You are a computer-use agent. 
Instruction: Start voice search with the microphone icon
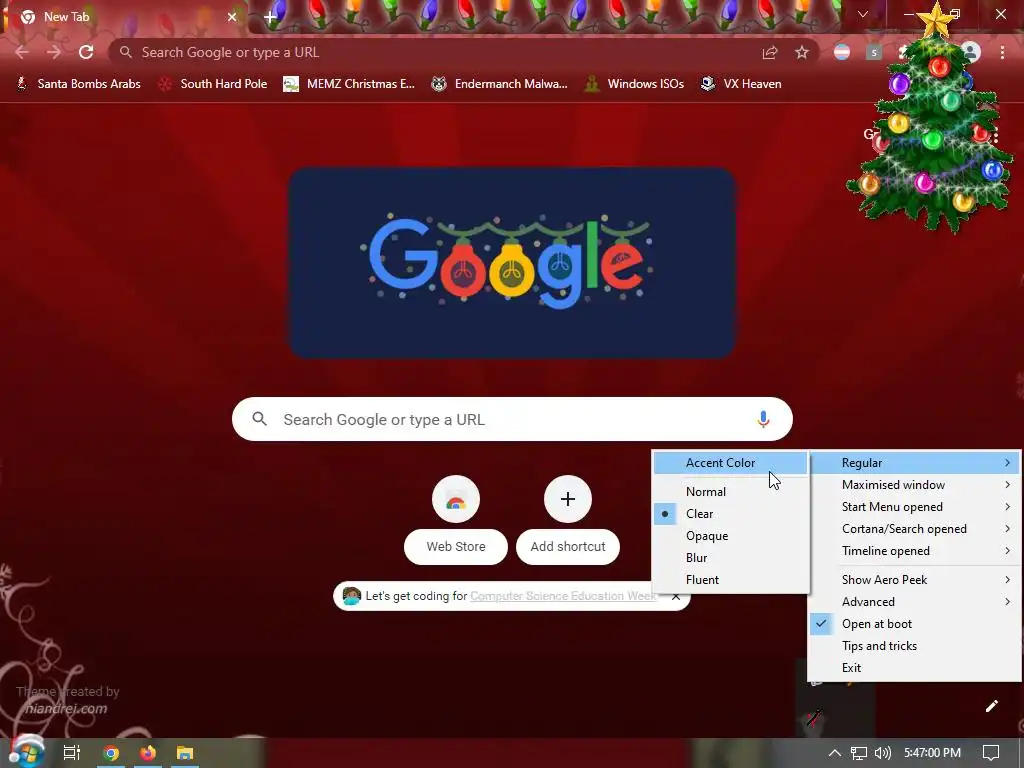click(763, 419)
